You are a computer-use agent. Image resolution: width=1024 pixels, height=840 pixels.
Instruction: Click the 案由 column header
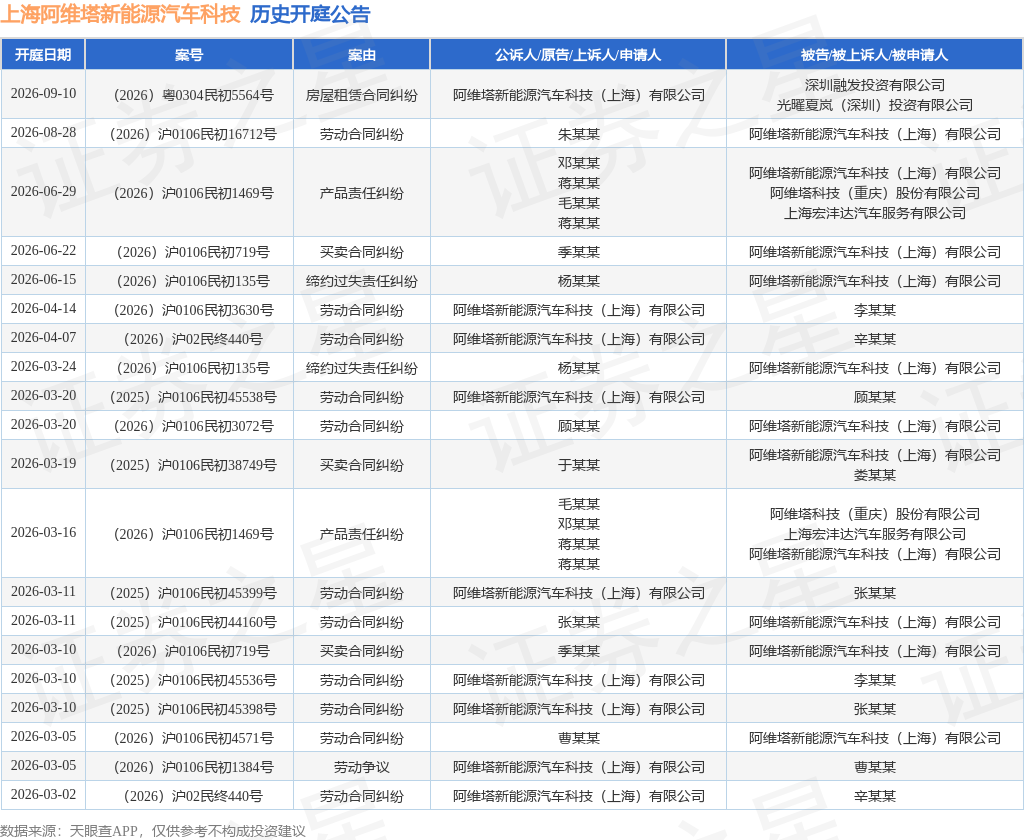point(361,55)
